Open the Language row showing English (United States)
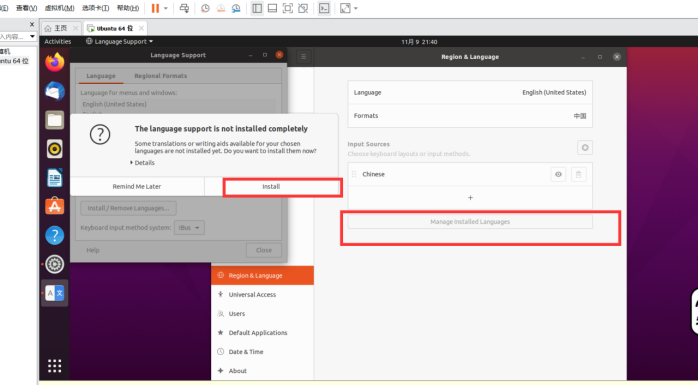699x386 pixels. click(470, 93)
